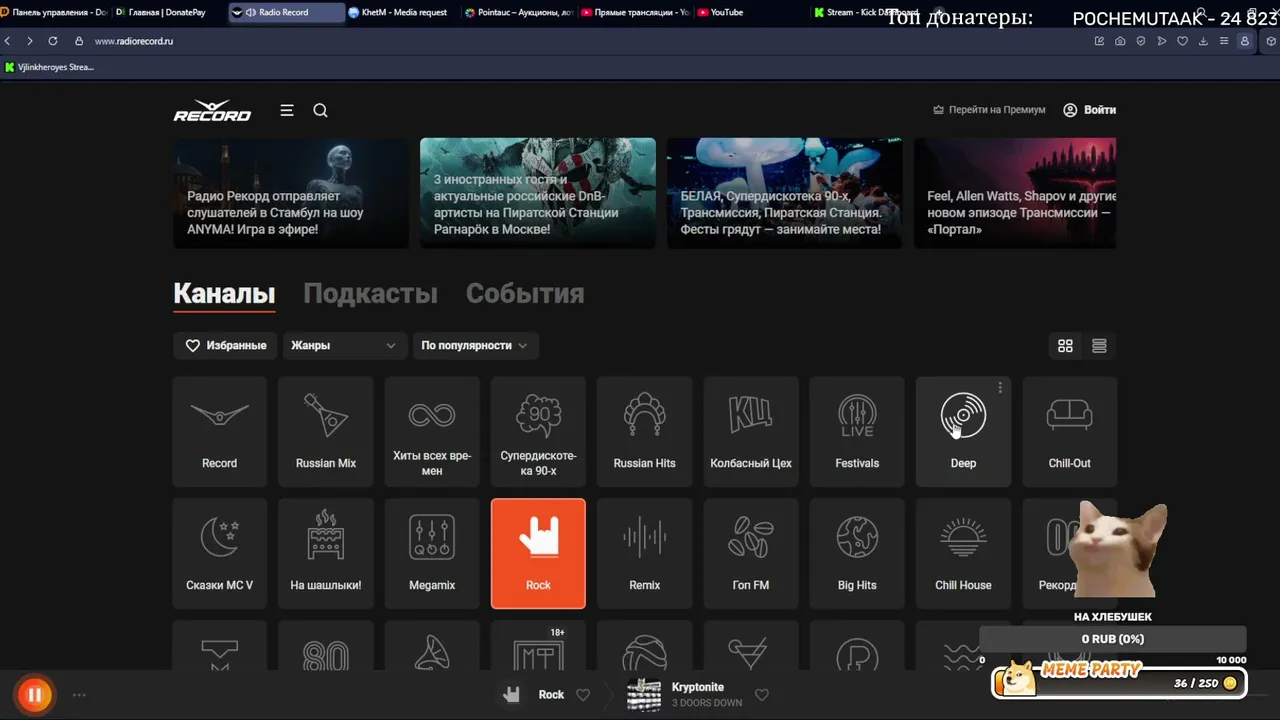The image size is (1280, 720).
Task: Open the three-dot menu on Deep tile
Action: pos(1000,388)
